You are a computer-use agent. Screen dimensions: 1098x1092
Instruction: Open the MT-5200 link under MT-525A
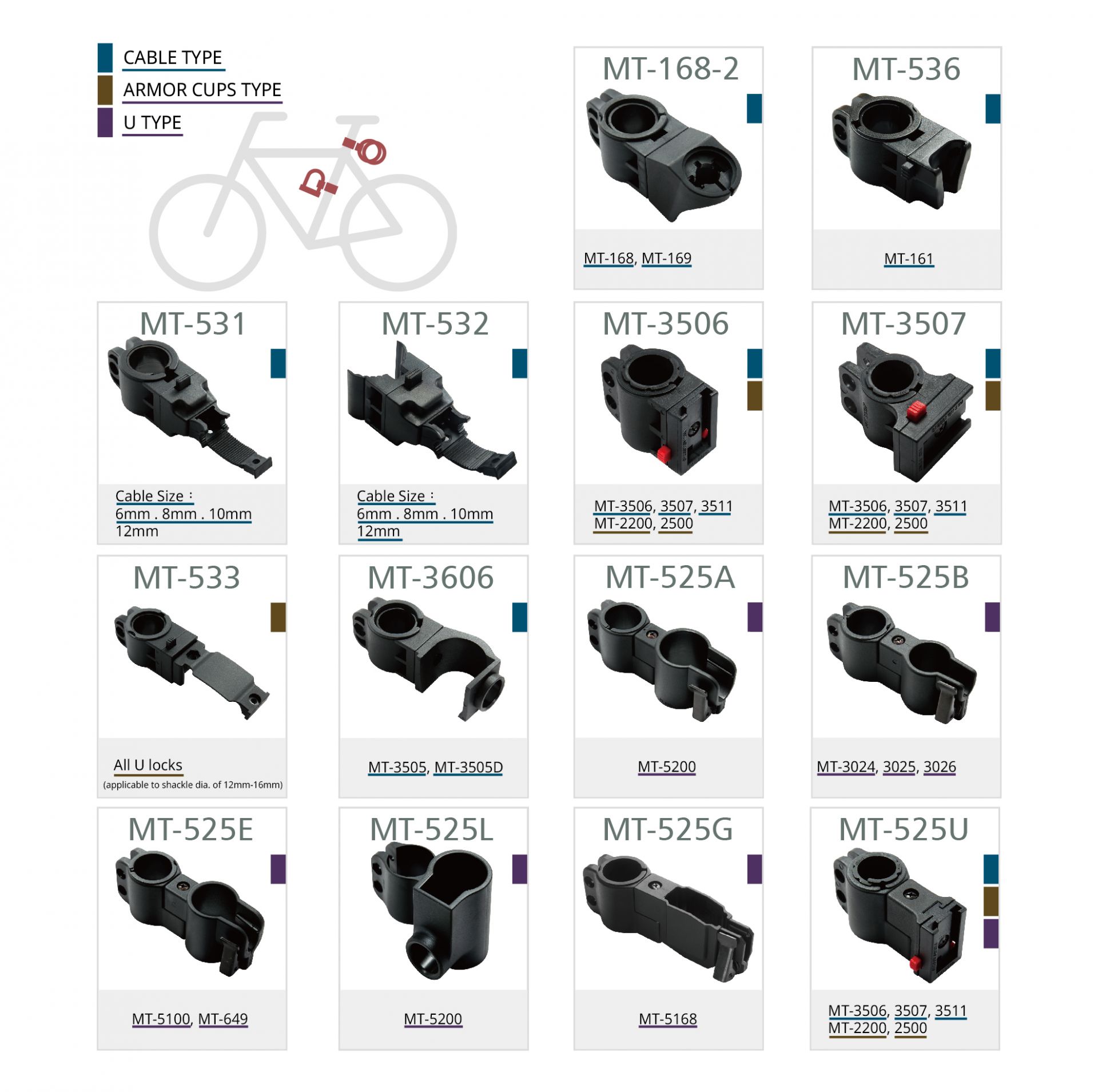[666, 766]
